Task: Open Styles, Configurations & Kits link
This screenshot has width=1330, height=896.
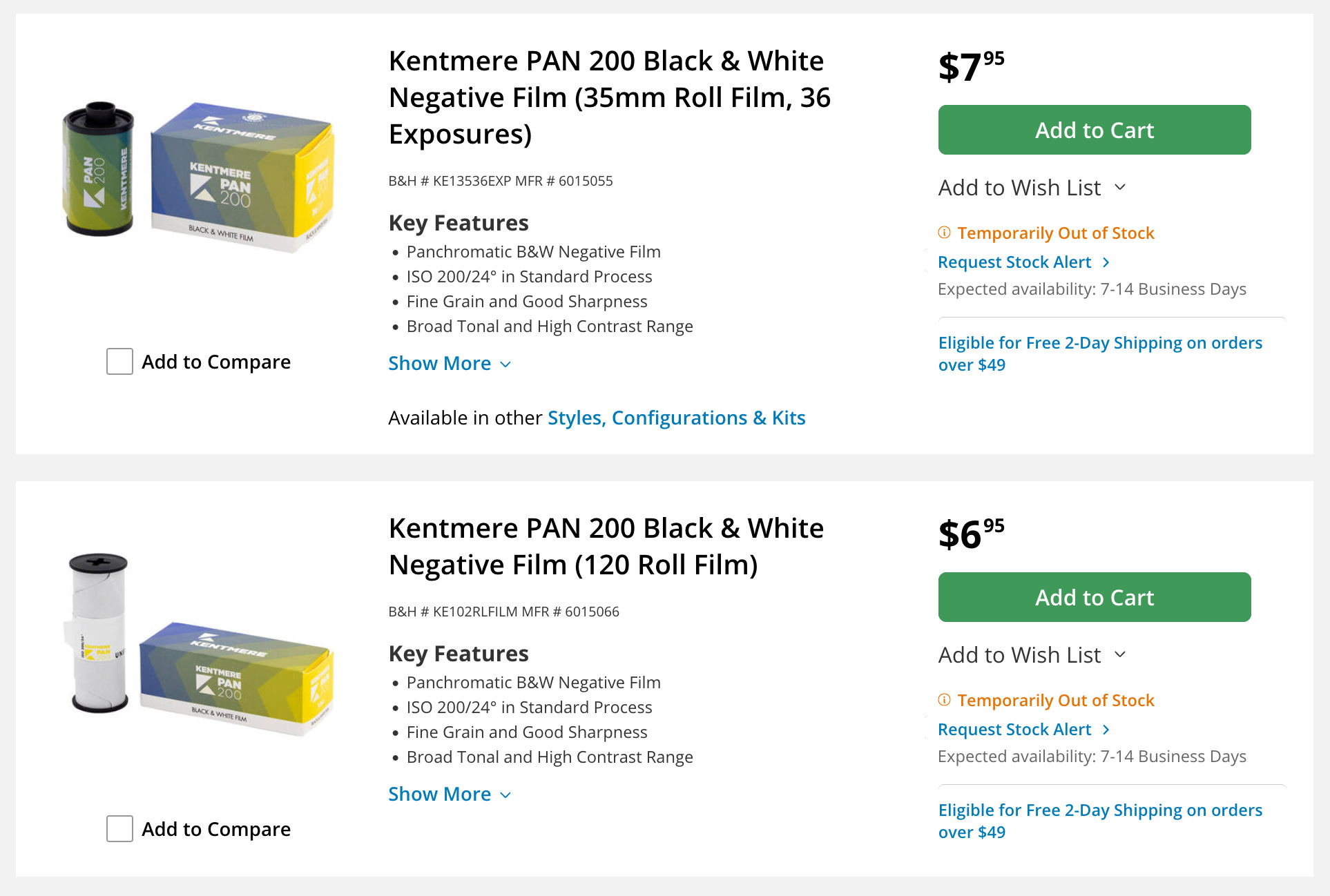Action: click(676, 418)
